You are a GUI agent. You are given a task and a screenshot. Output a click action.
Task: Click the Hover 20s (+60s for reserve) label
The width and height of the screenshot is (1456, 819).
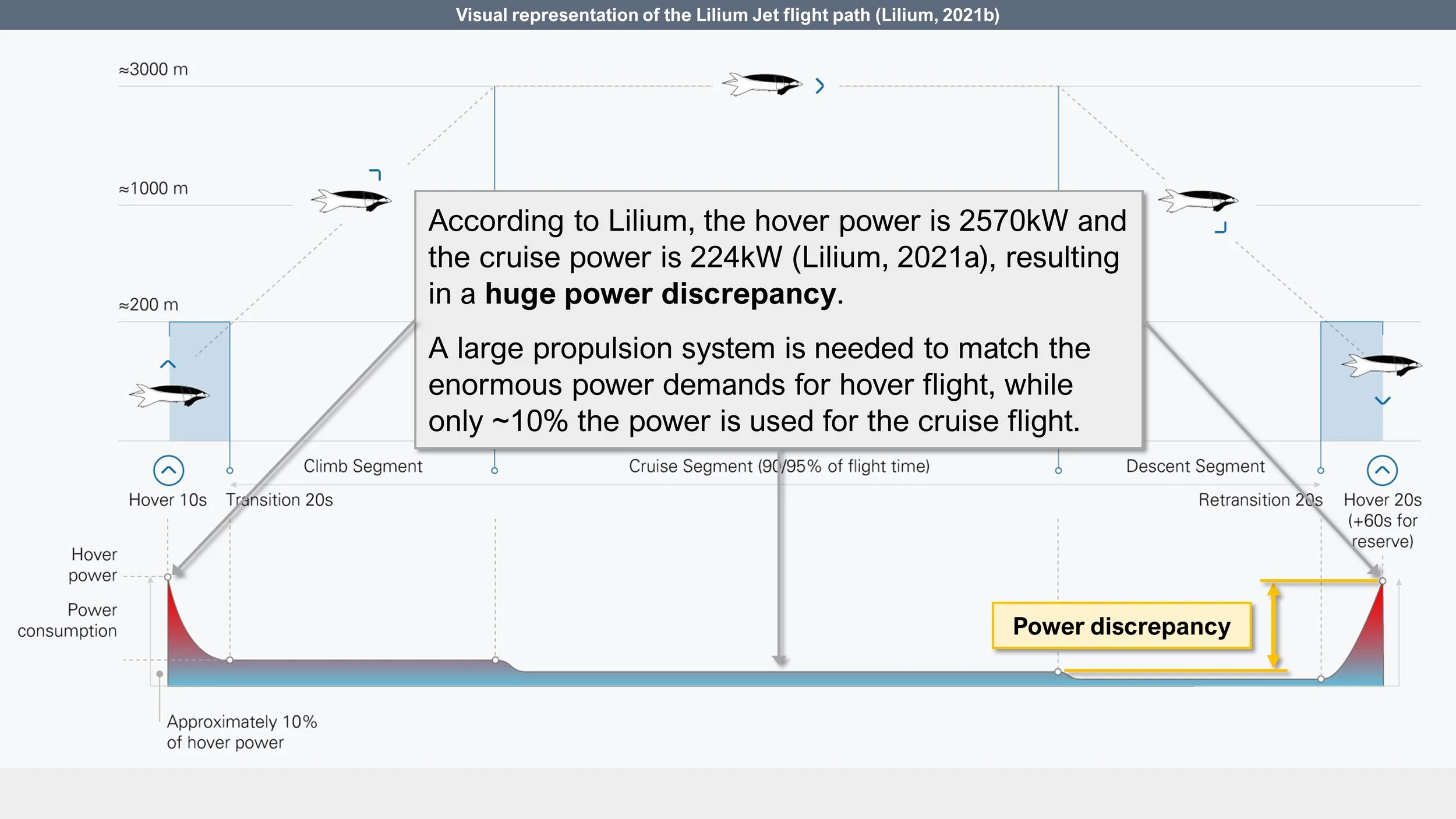[1383, 521]
